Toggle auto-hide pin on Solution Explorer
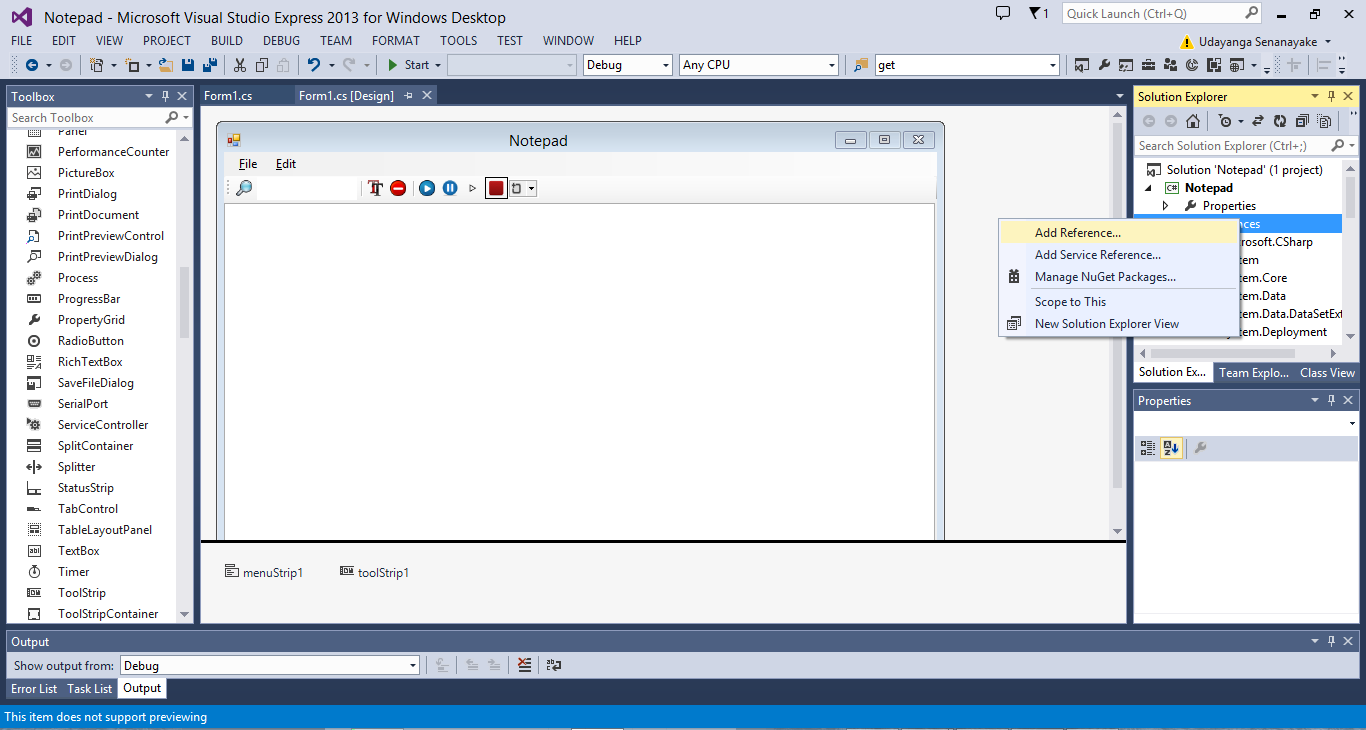This screenshot has width=1366, height=730. pos(1331,96)
